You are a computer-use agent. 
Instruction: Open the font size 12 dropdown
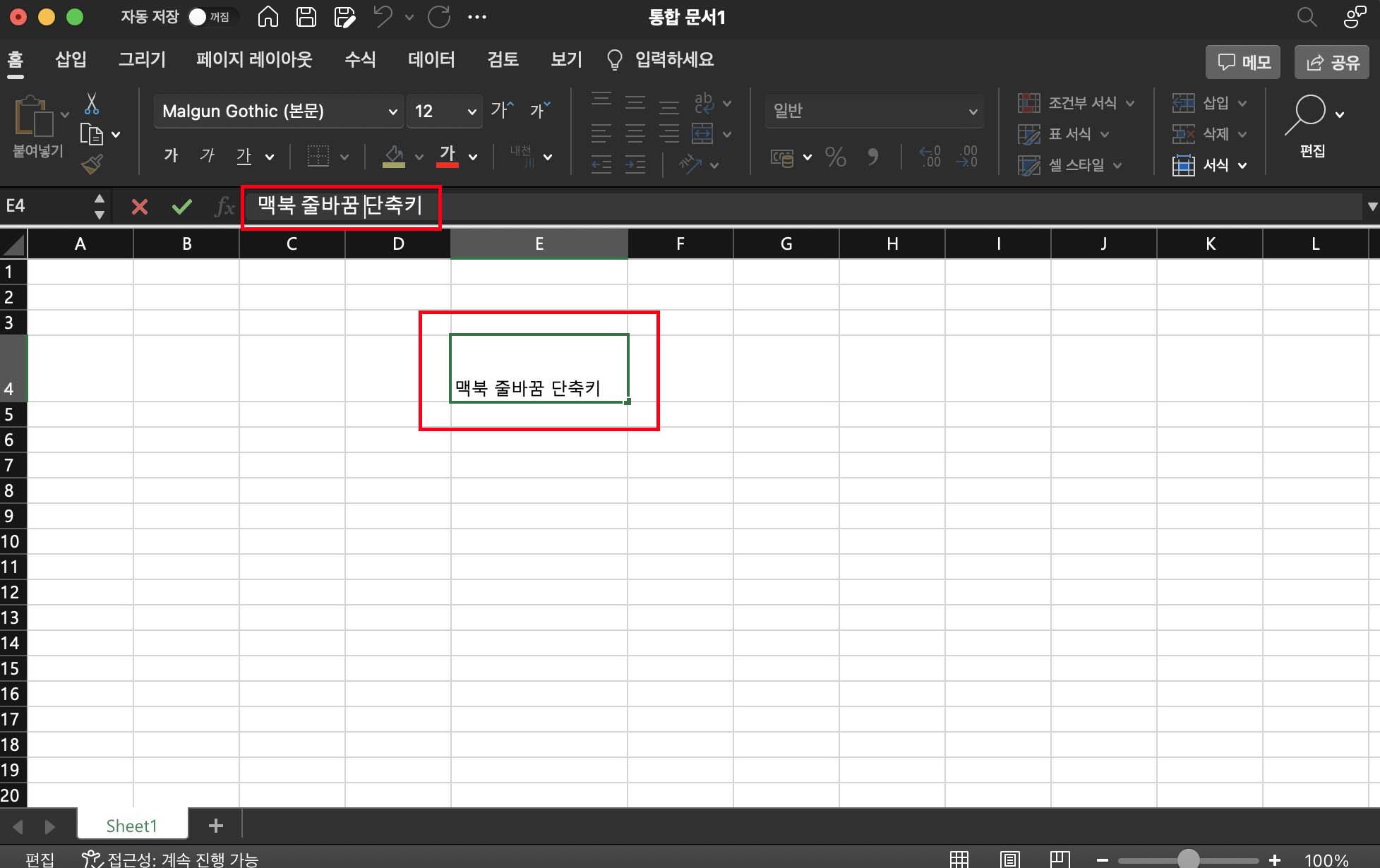pyautogui.click(x=472, y=111)
